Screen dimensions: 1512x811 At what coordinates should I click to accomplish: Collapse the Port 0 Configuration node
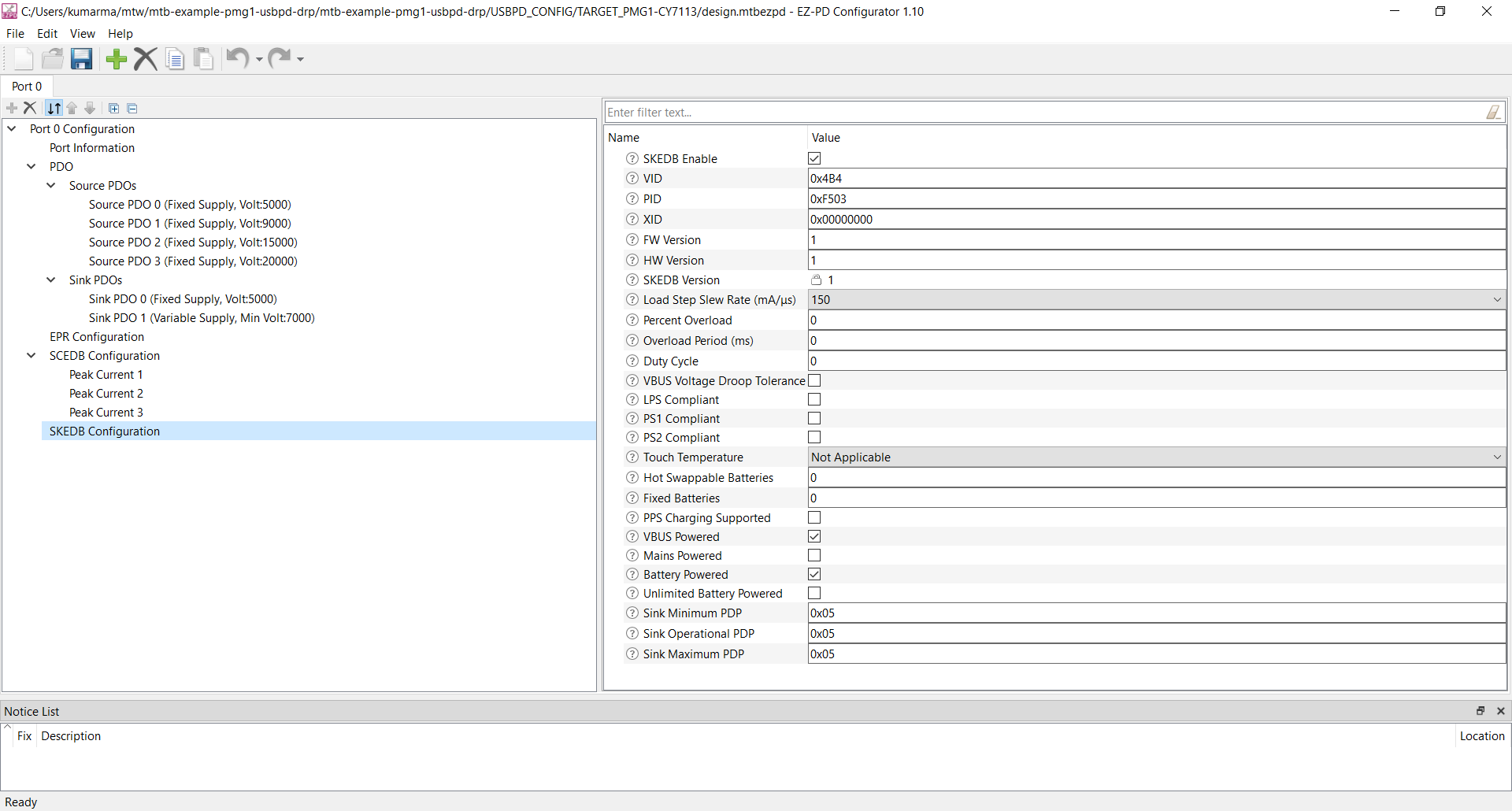(12, 128)
